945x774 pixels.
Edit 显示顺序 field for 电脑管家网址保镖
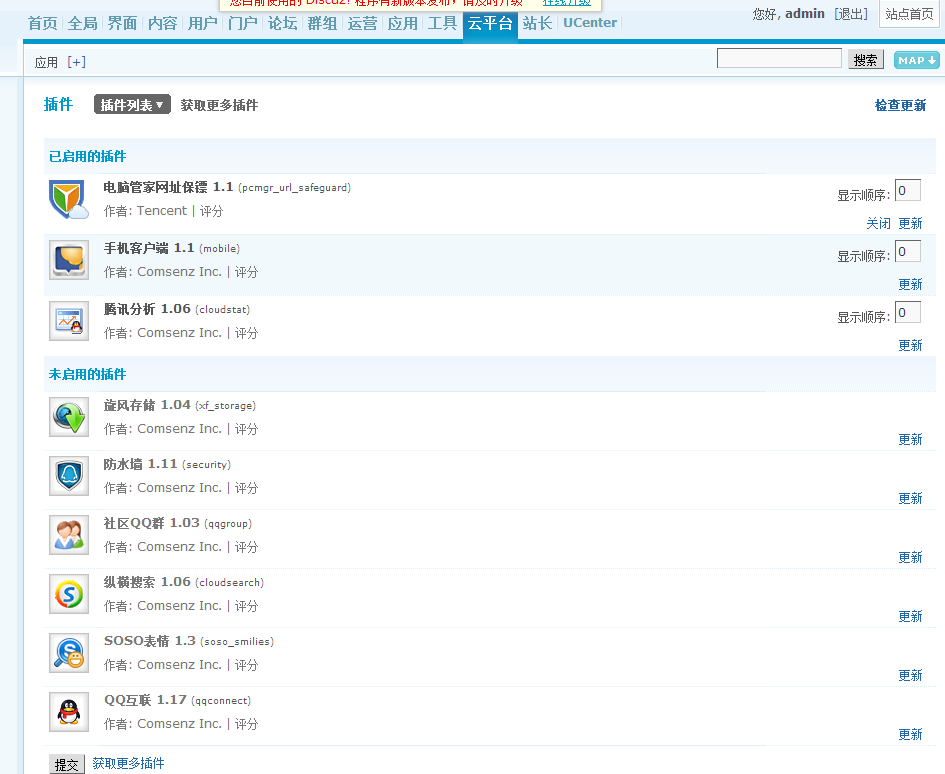908,190
